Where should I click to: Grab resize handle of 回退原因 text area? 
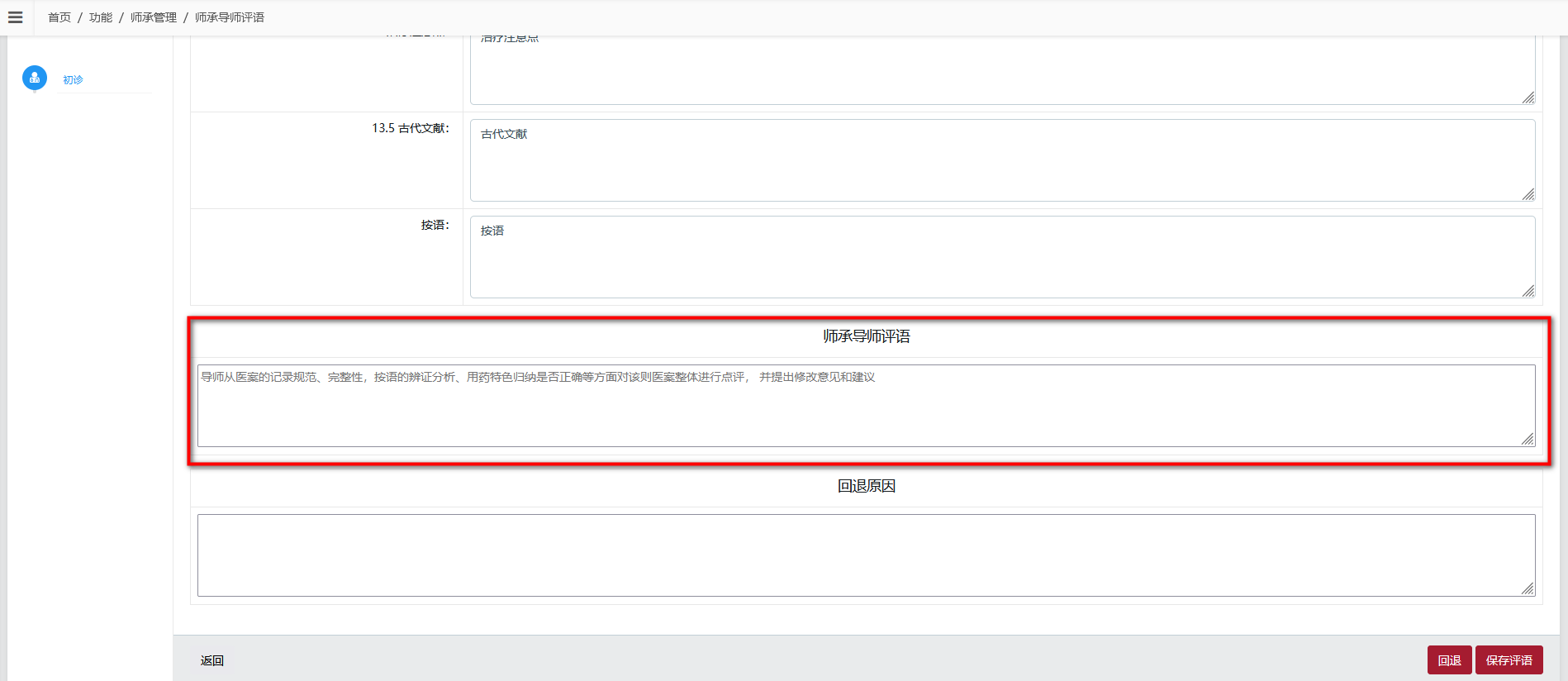click(1528, 589)
